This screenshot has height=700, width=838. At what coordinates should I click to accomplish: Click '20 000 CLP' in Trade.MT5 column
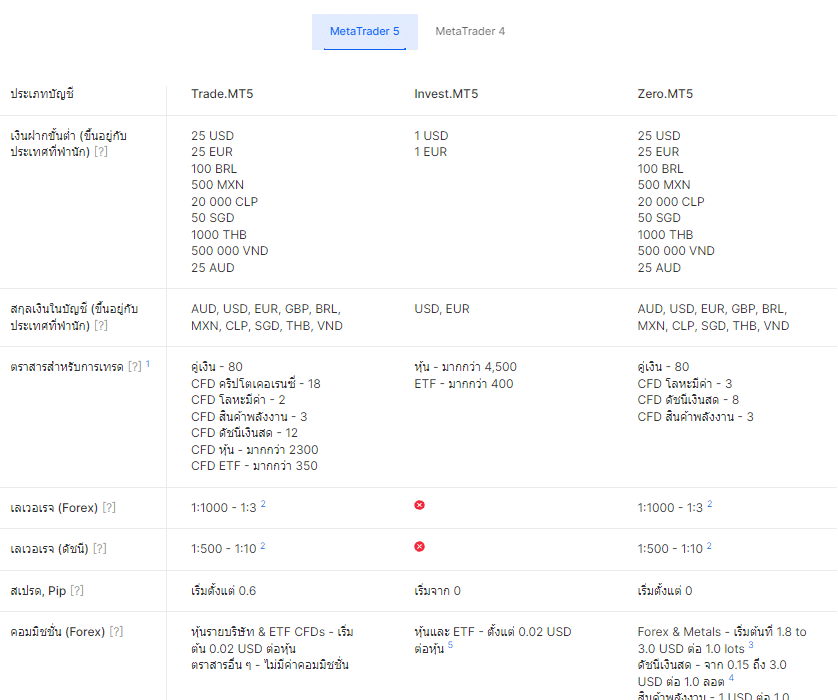click(x=224, y=201)
